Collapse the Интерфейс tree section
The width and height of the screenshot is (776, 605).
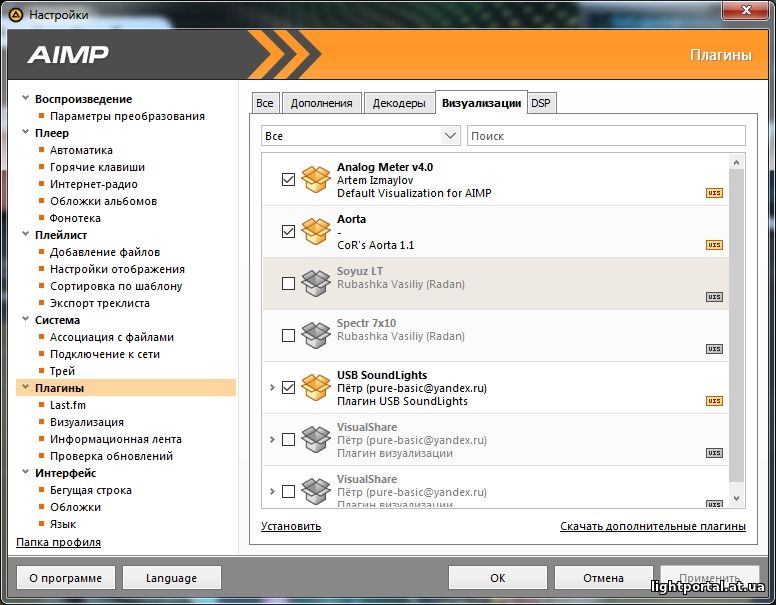25,472
